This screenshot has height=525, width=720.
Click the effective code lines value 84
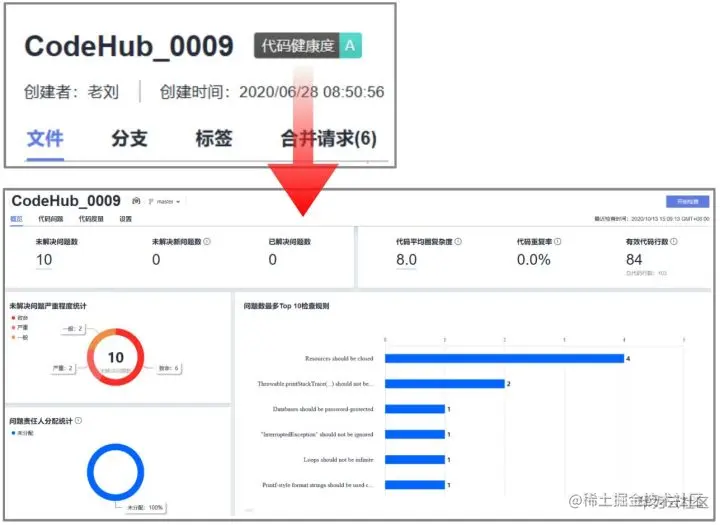pyautogui.click(x=634, y=260)
